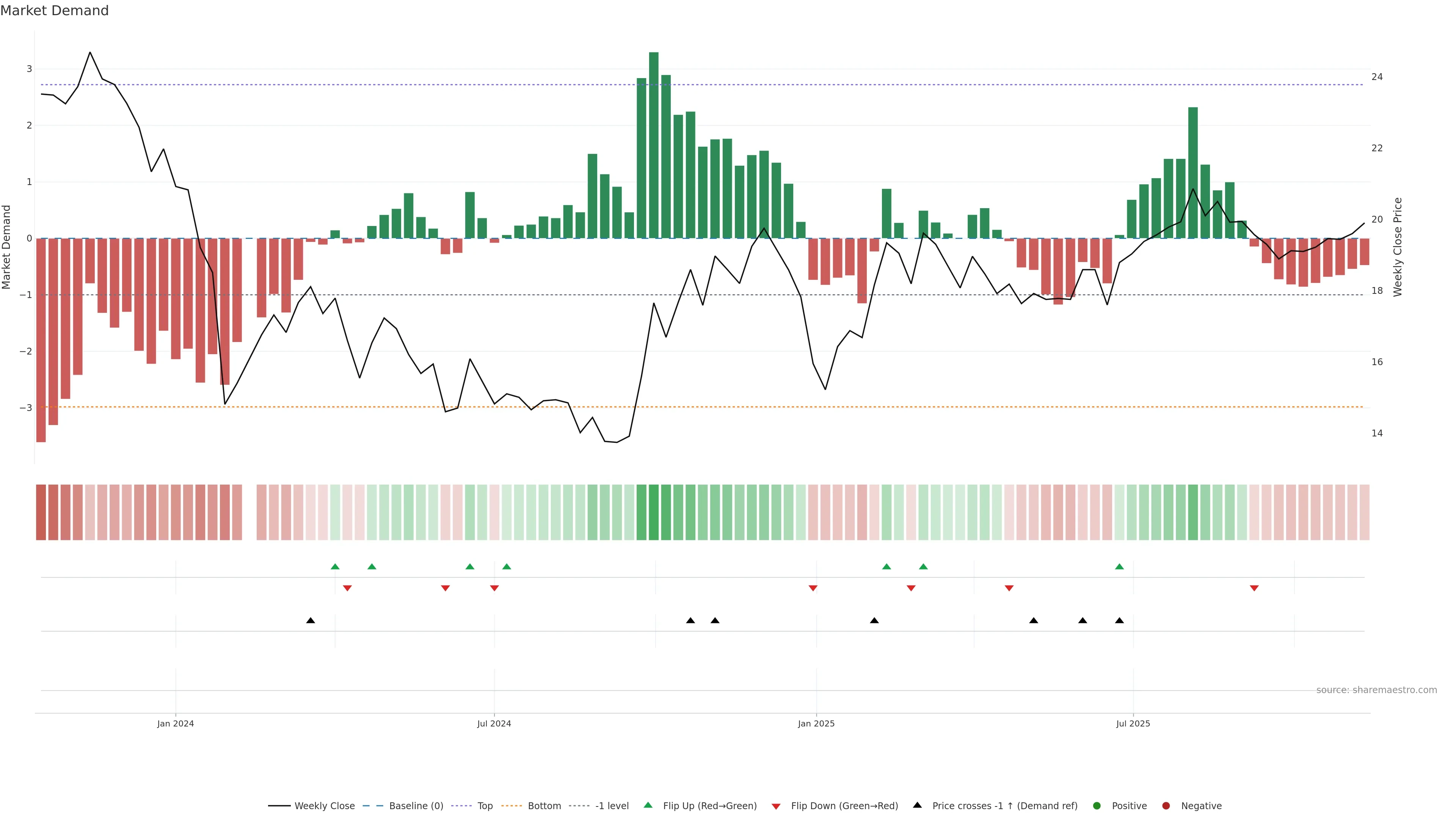Click the -1 level legend marker

coord(579,806)
